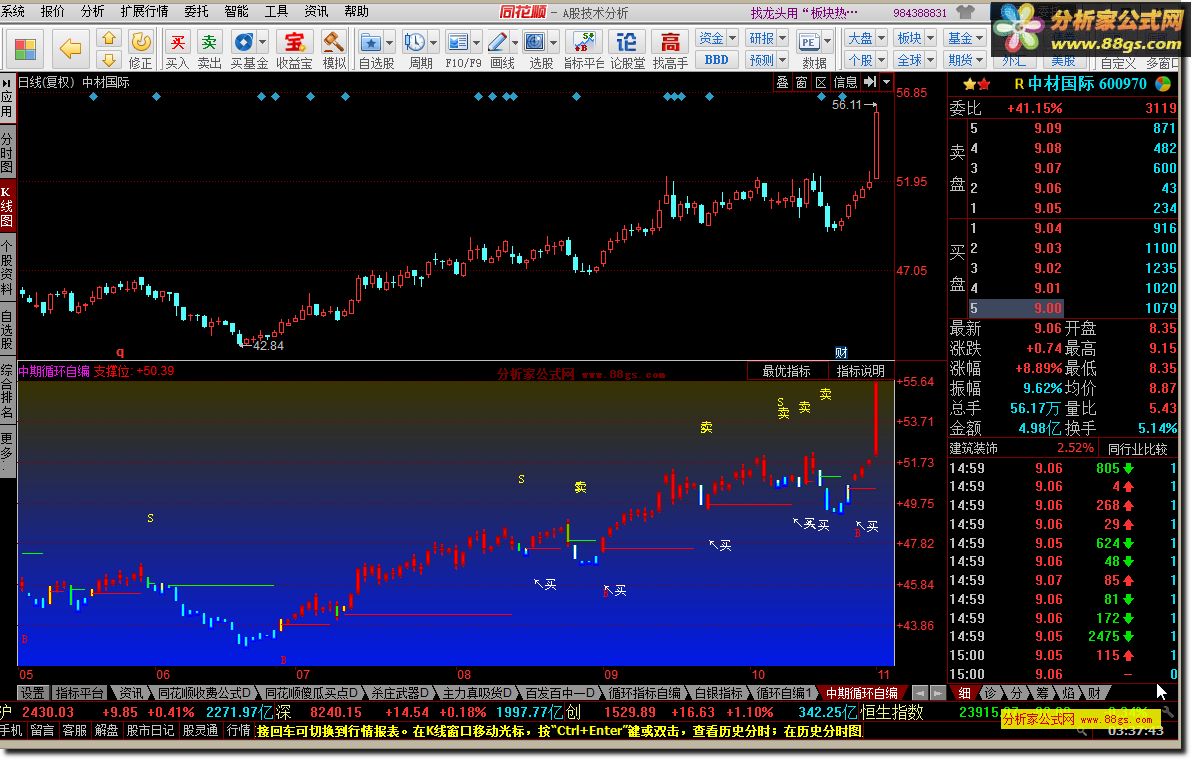The height and width of the screenshot is (760, 1193).
Task: Click the 最优指标 button
Action: [786, 371]
